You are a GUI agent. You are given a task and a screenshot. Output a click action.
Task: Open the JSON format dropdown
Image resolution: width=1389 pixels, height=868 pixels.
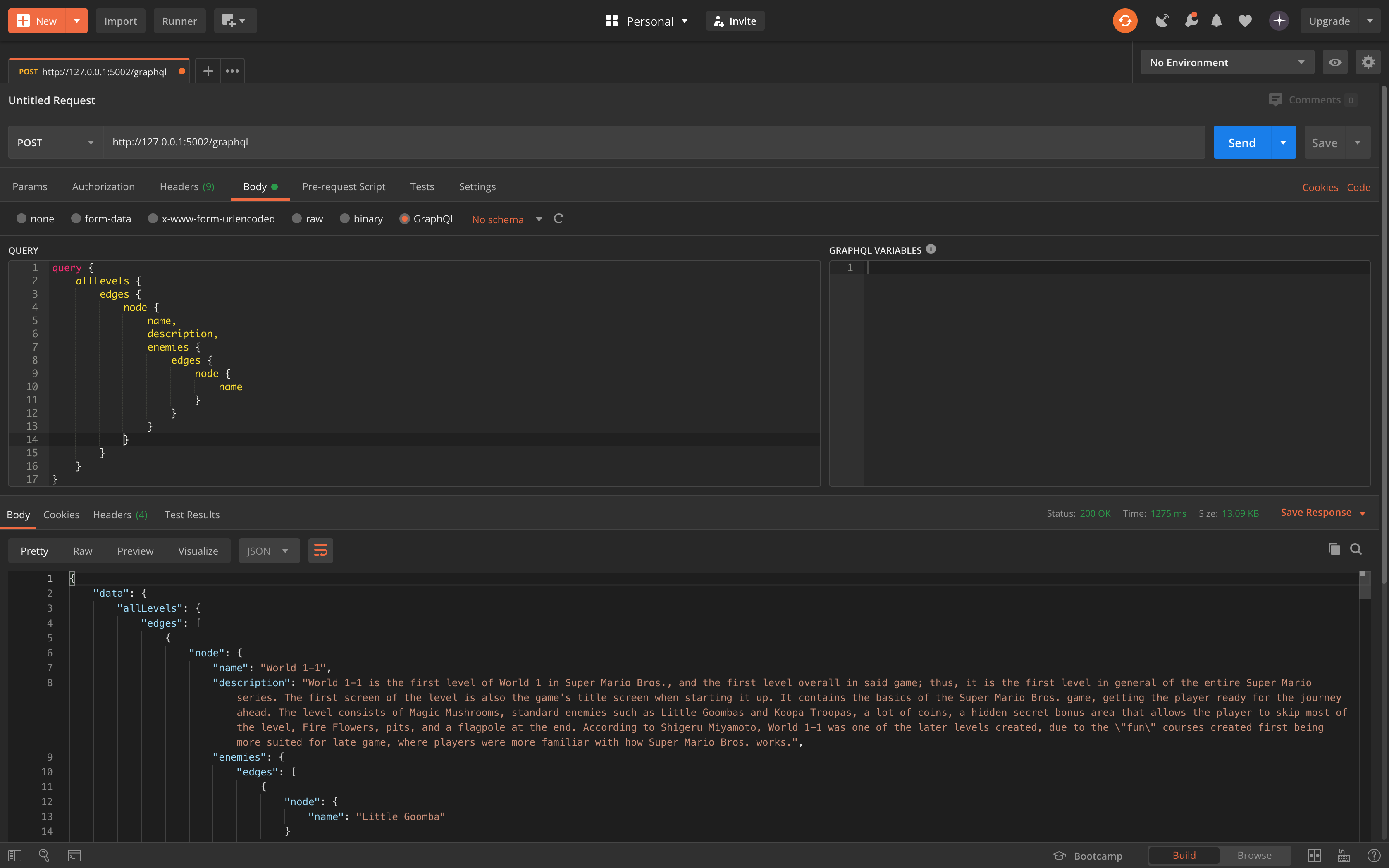pos(269,551)
